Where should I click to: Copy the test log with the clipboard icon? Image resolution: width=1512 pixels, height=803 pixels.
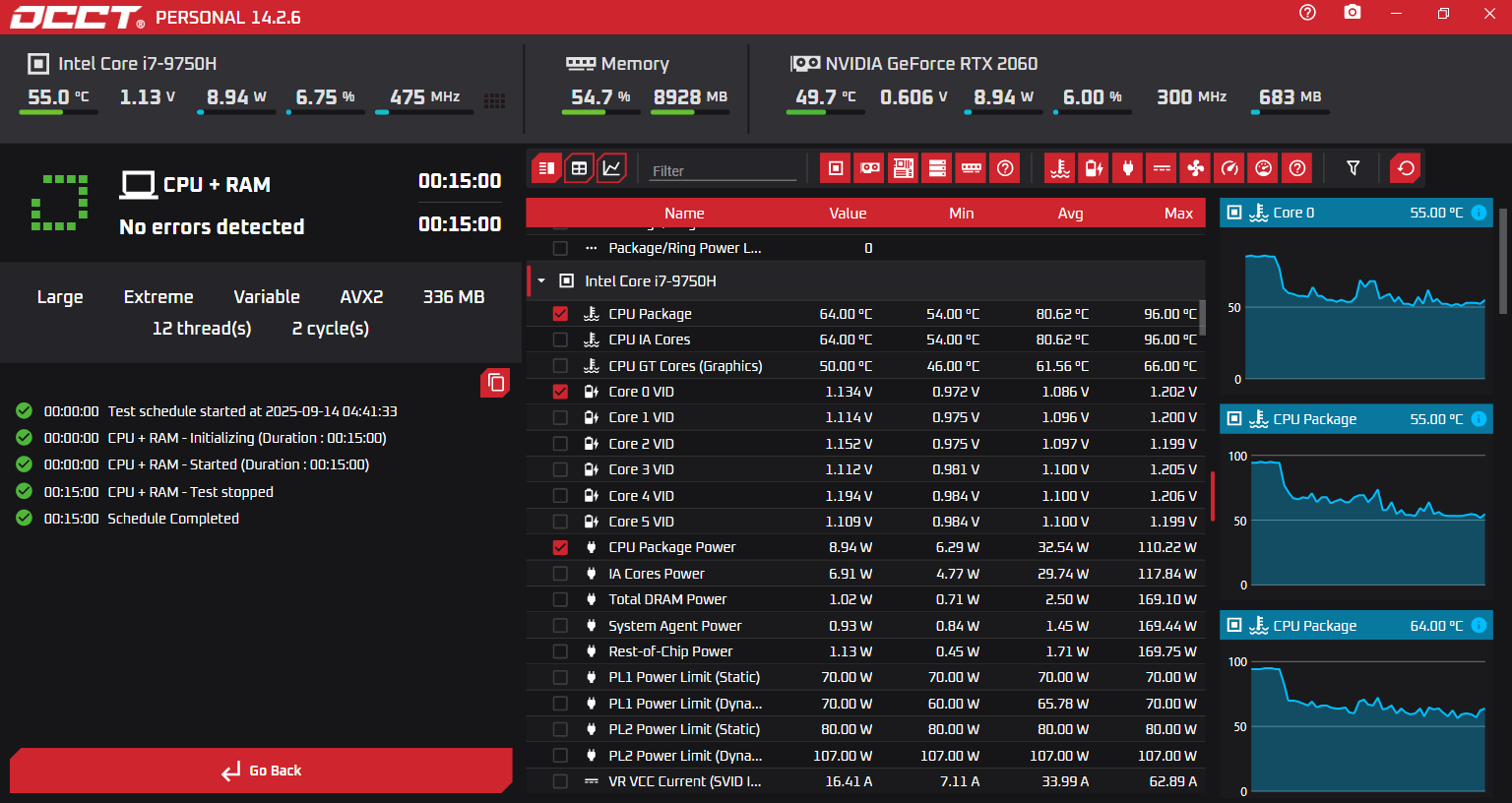[495, 383]
